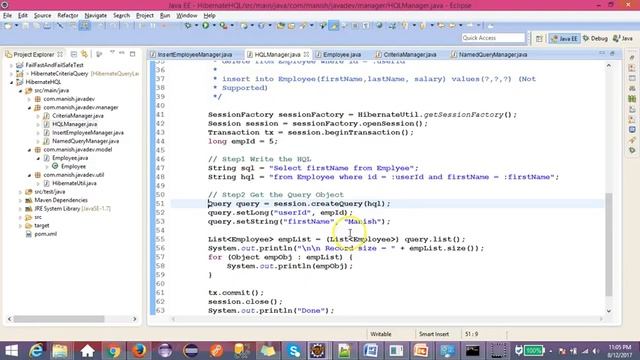Click battery indicator showing 100%

[x=533, y=350]
